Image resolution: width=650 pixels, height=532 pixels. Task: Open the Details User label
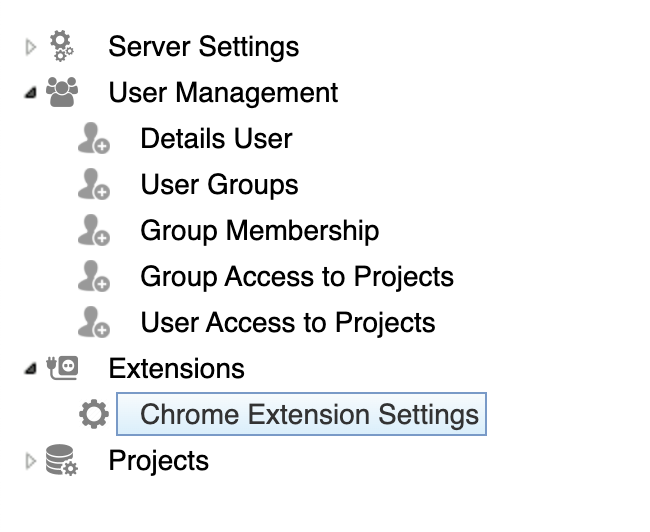pyautogui.click(x=216, y=139)
